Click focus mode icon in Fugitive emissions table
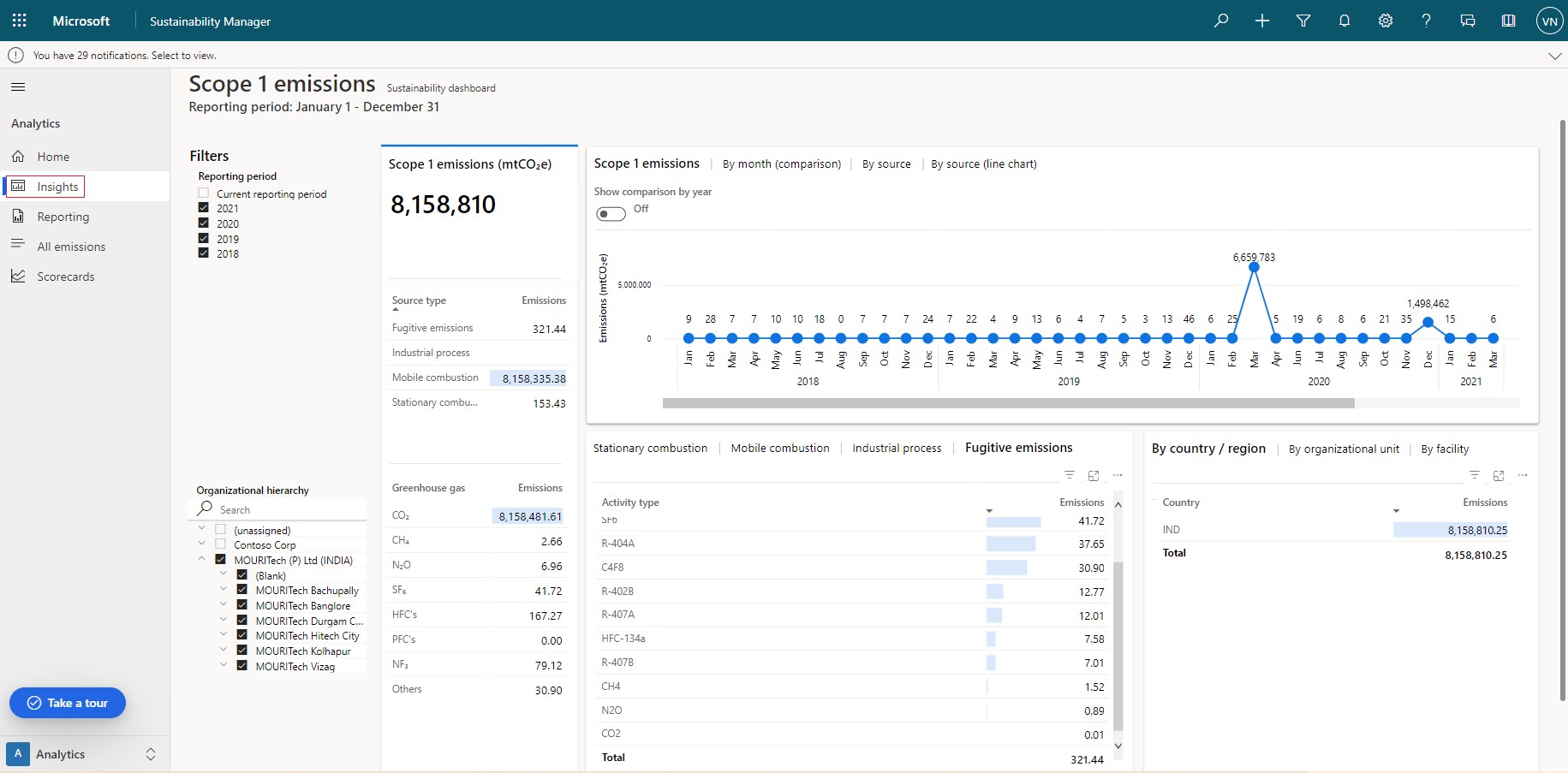 pyautogui.click(x=1094, y=475)
